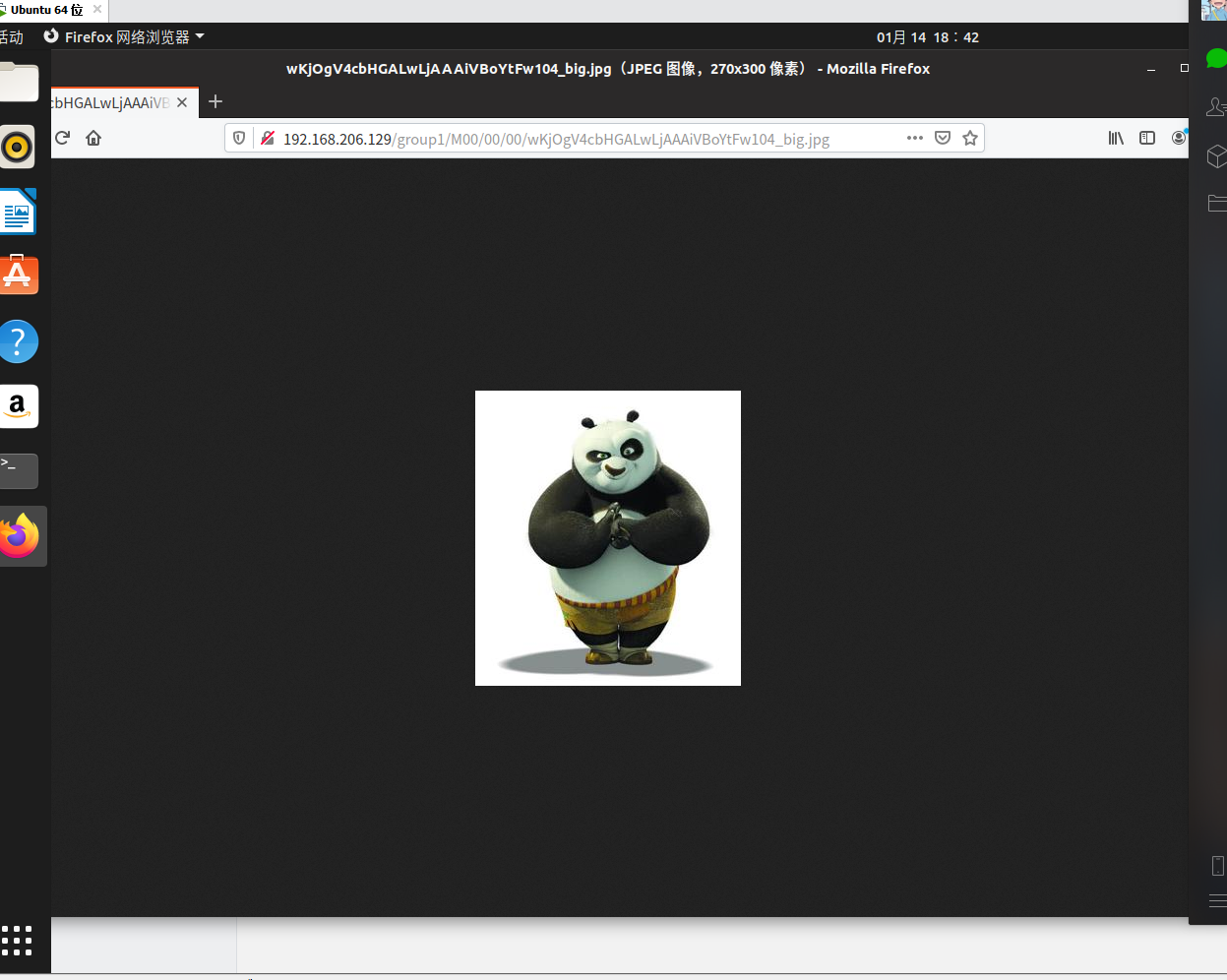Open contacts icon in right panel
The image size is (1227, 980).
tap(1217, 106)
